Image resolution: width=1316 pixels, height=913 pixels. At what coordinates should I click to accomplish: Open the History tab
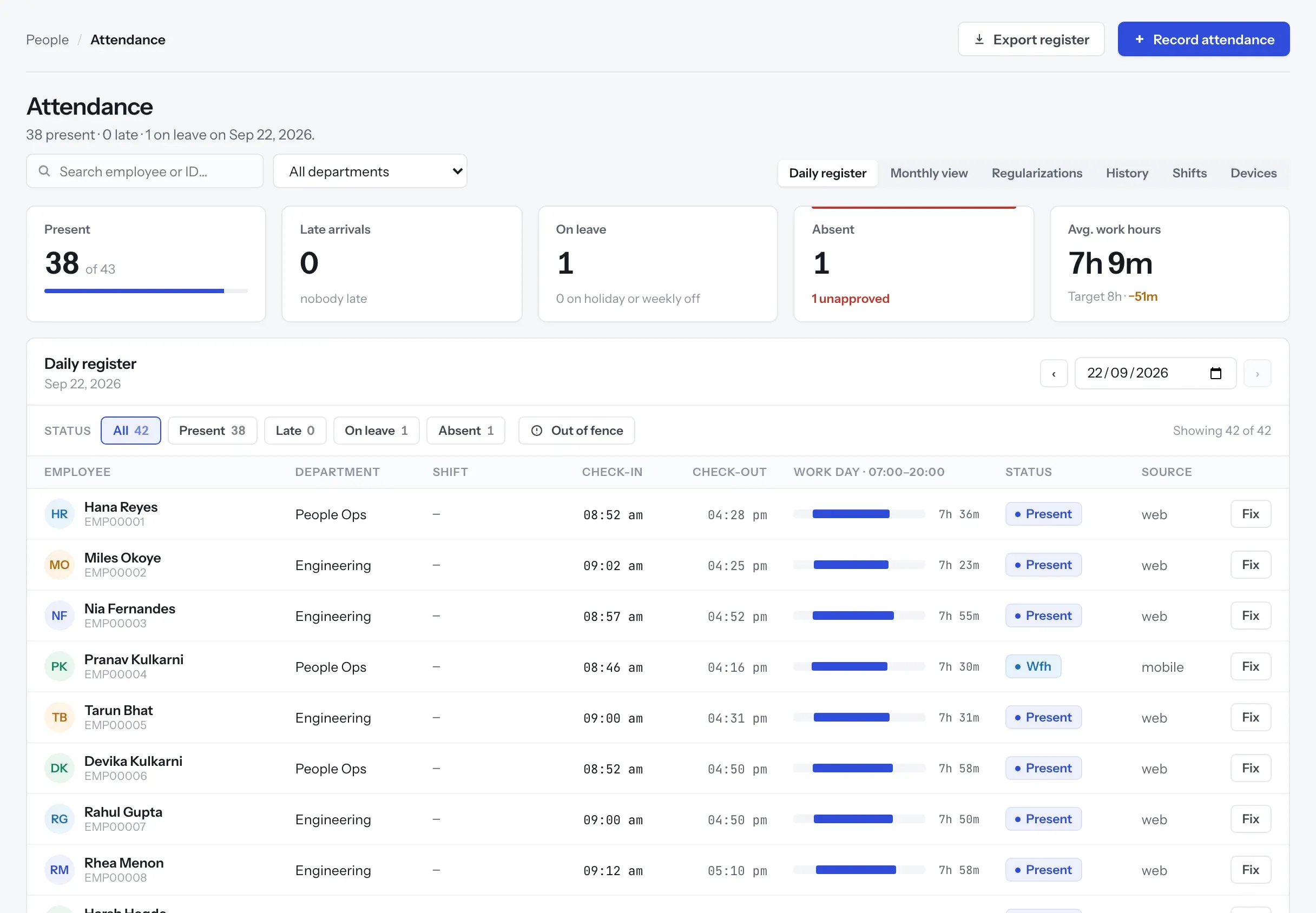pyautogui.click(x=1127, y=173)
